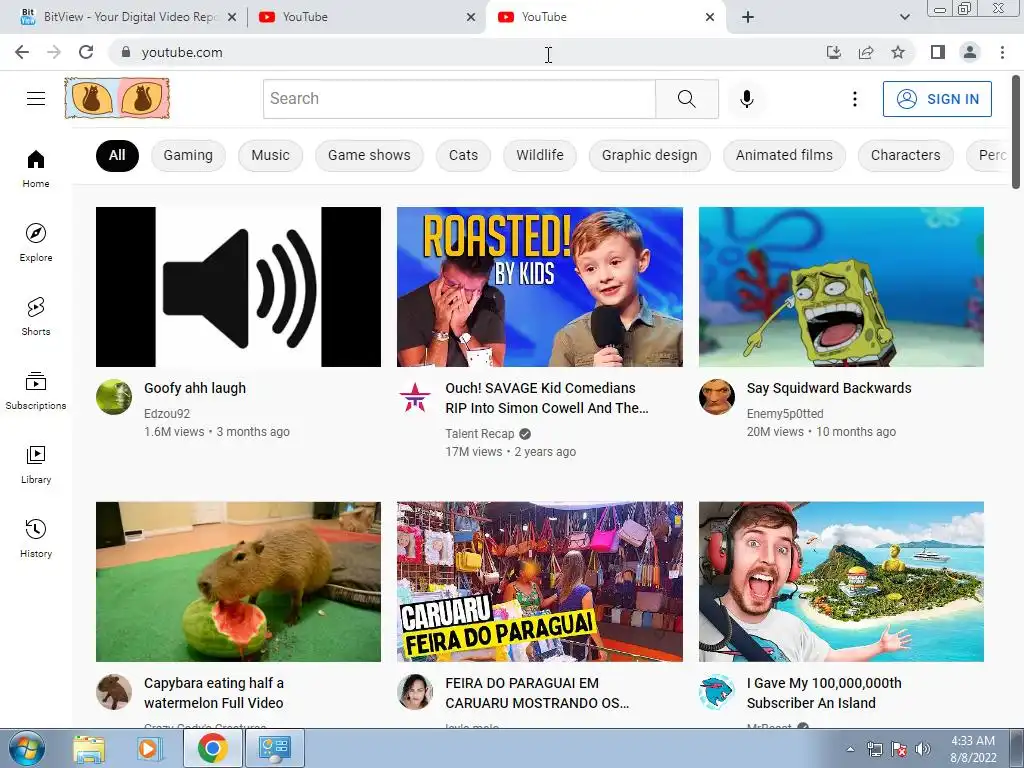Select the Cats filter chip
This screenshot has width=1024, height=768.
point(463,155)
